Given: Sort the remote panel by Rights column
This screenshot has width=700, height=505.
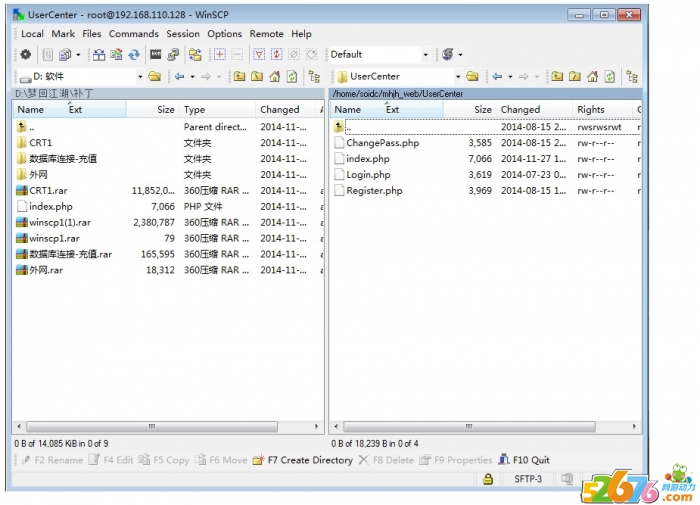Looking at the screenshot, I should tap(602, 109).
